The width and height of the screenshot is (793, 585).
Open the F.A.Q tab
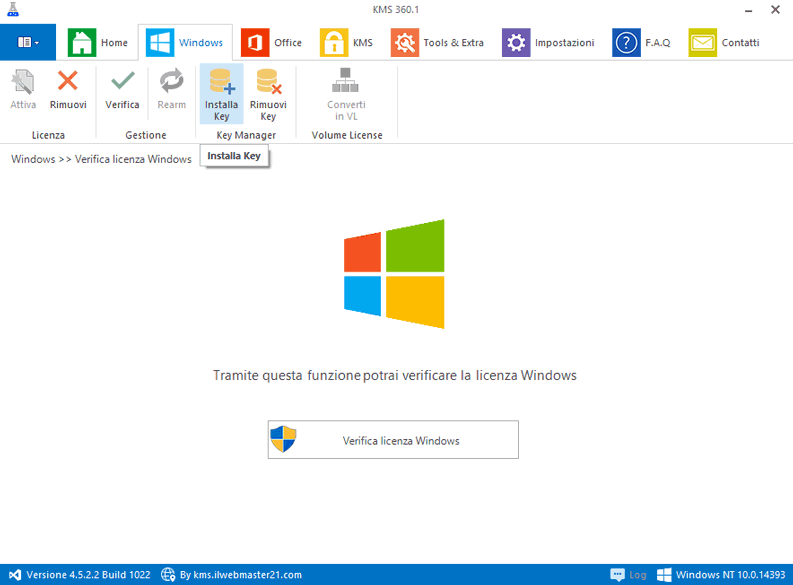tap(642, 42)
